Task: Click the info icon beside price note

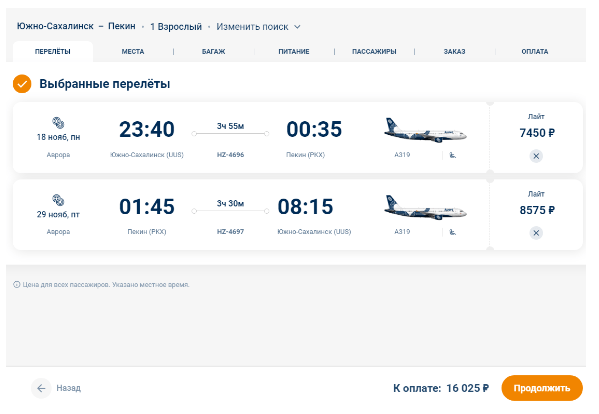Action: pyautogui.click(x=16, y=285)
